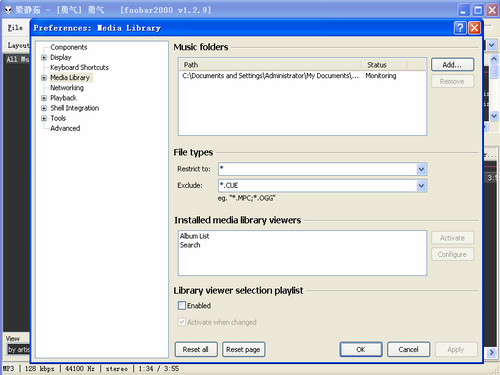Screen dimensions: 500x375
Task: Expand the Tools tree node
Action: [x=44, y=118]
